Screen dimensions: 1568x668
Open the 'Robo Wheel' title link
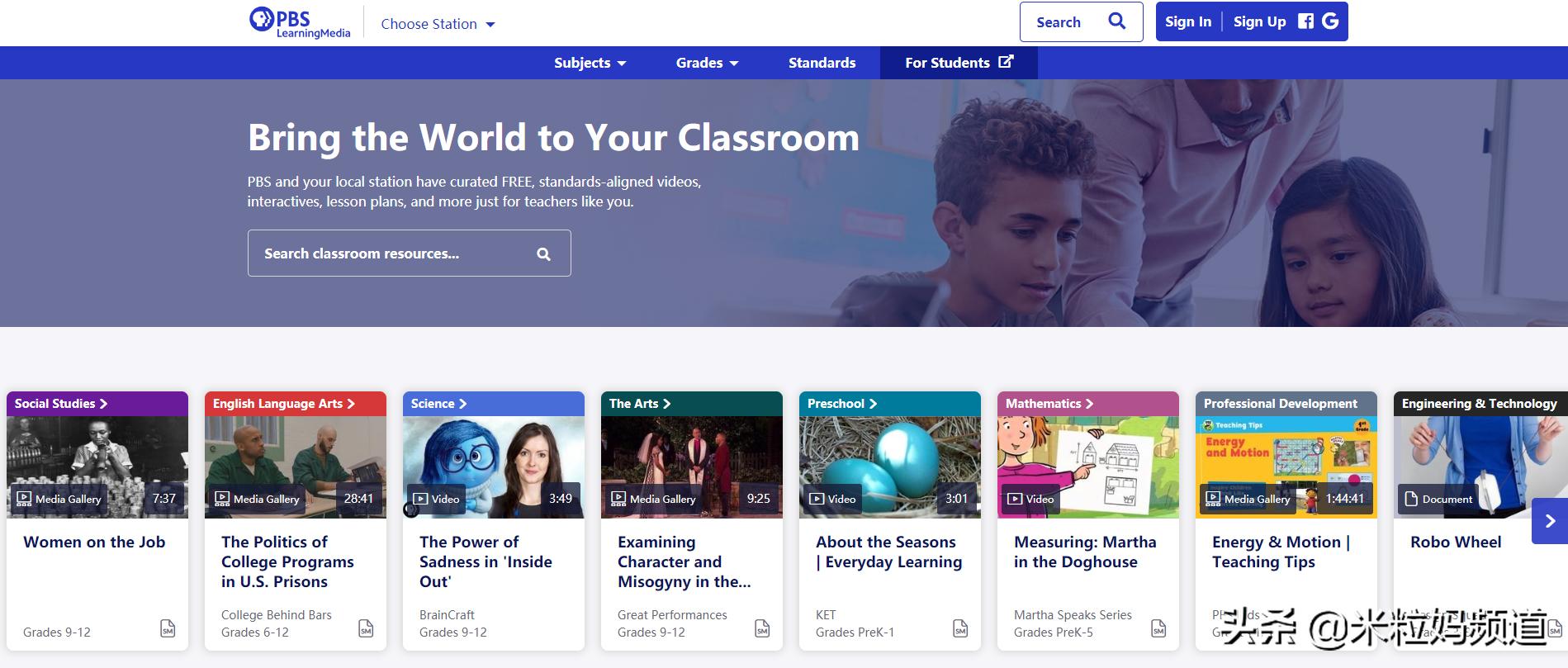pyautogui.click(x=1456, y=542)
